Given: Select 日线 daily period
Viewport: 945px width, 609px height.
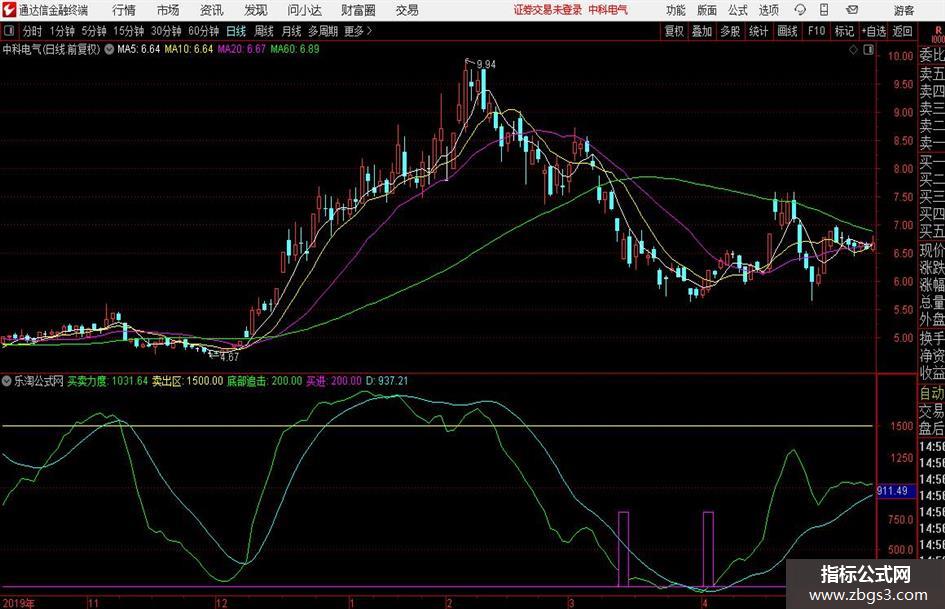Looking at the screenshot, I should [236, 31].
